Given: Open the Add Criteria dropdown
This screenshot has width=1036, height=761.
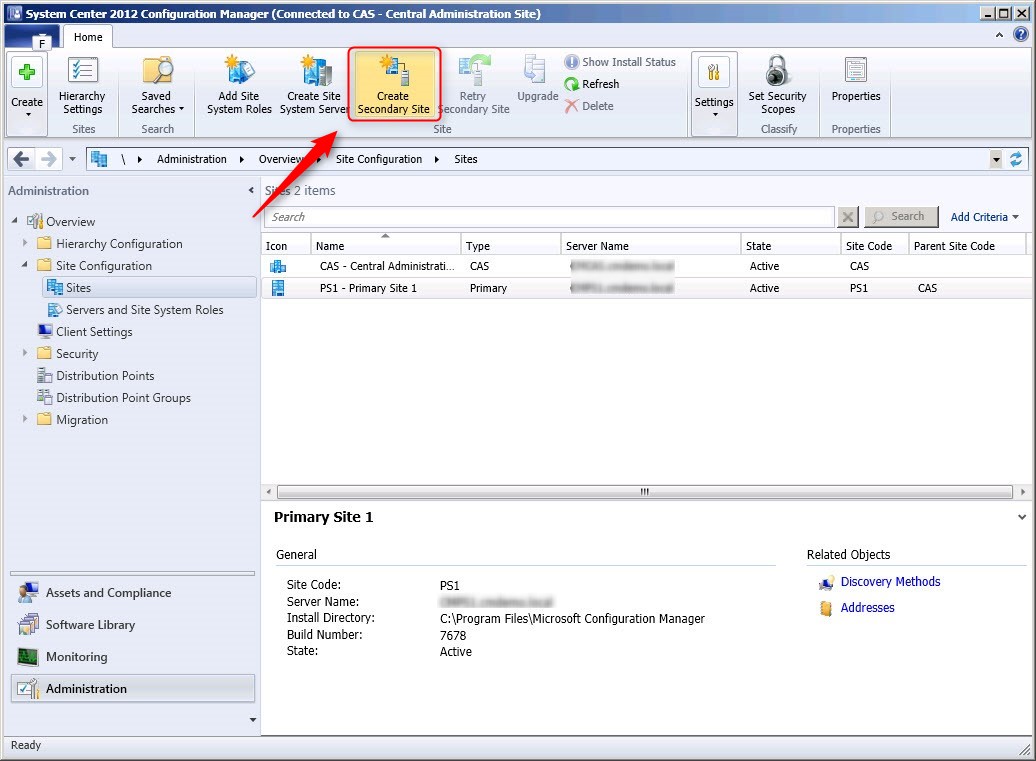Looking at the screenshot, I should [x=984, y=217].
